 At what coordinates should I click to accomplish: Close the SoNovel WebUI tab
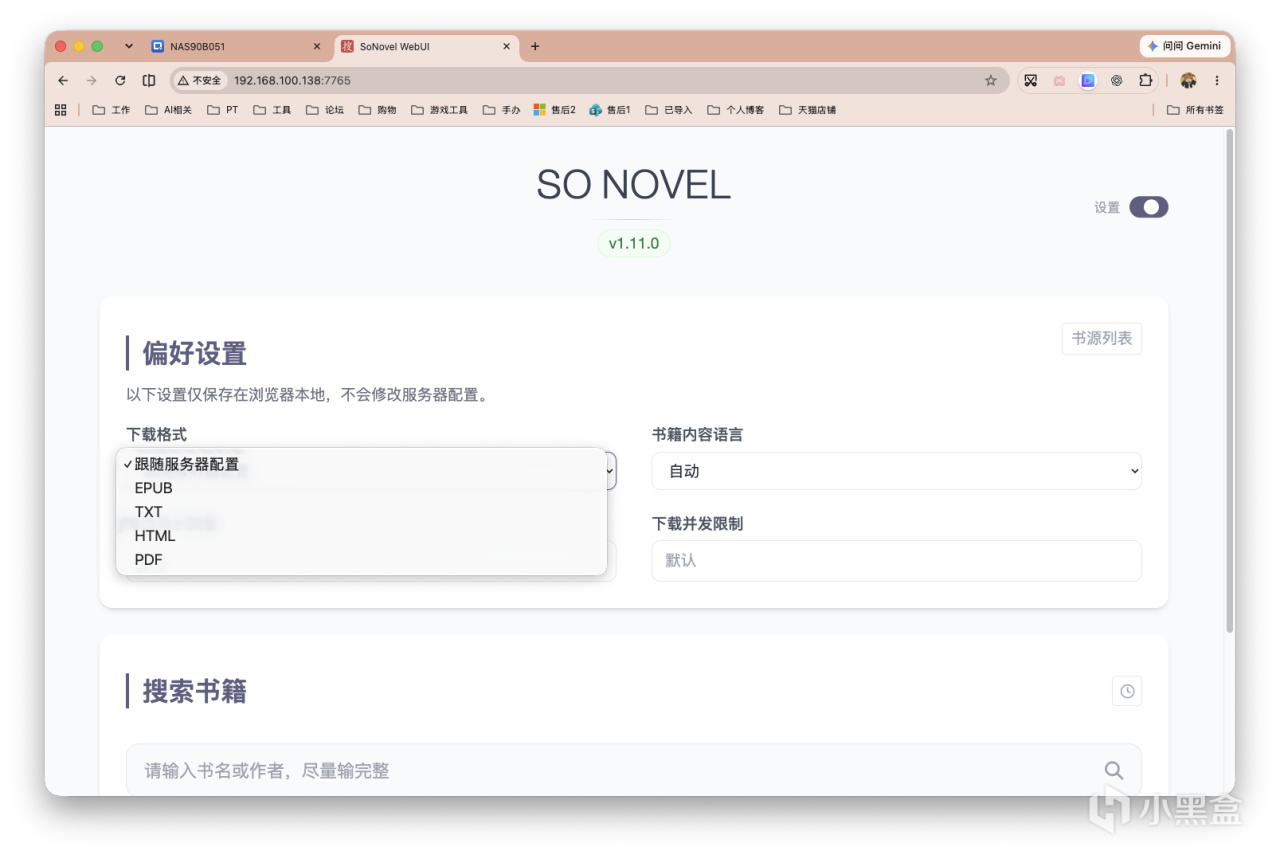click(506, 46)
